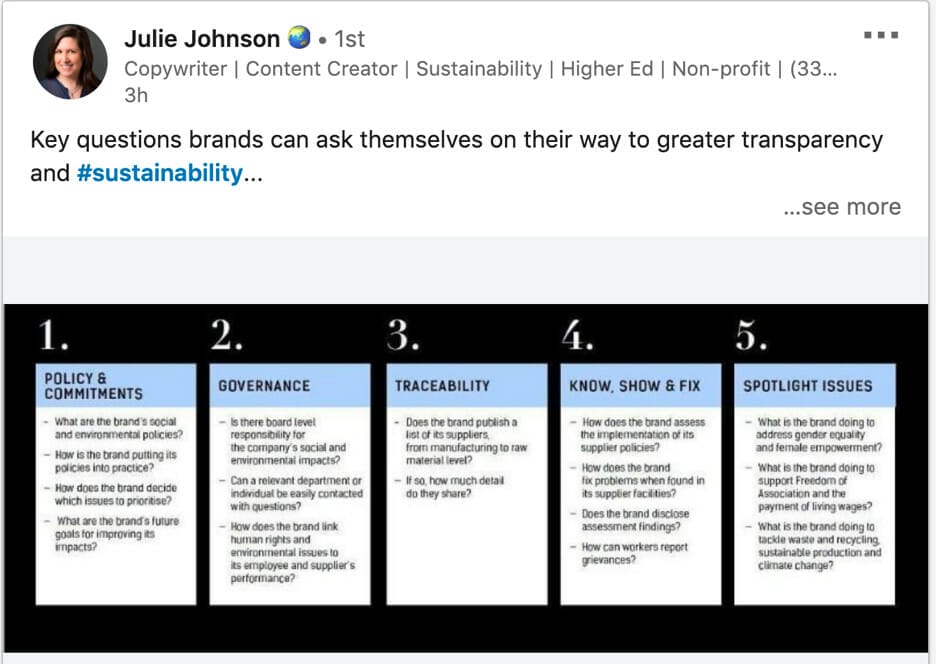
Task: Click the post caption about key questions
Action: [457, 156]
